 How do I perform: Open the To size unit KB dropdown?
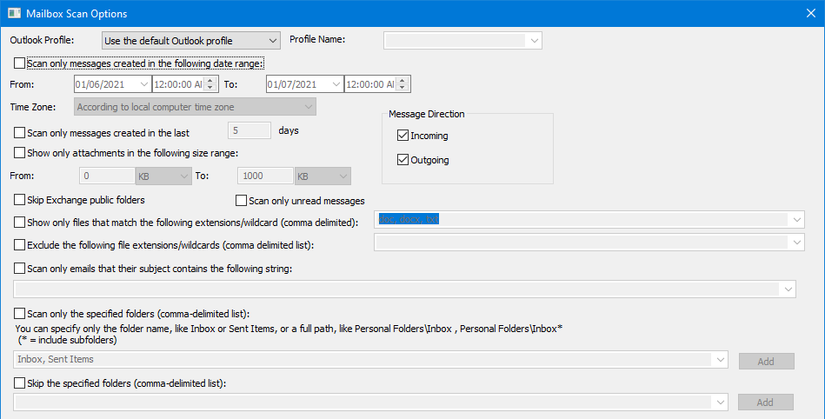(323, 176)
